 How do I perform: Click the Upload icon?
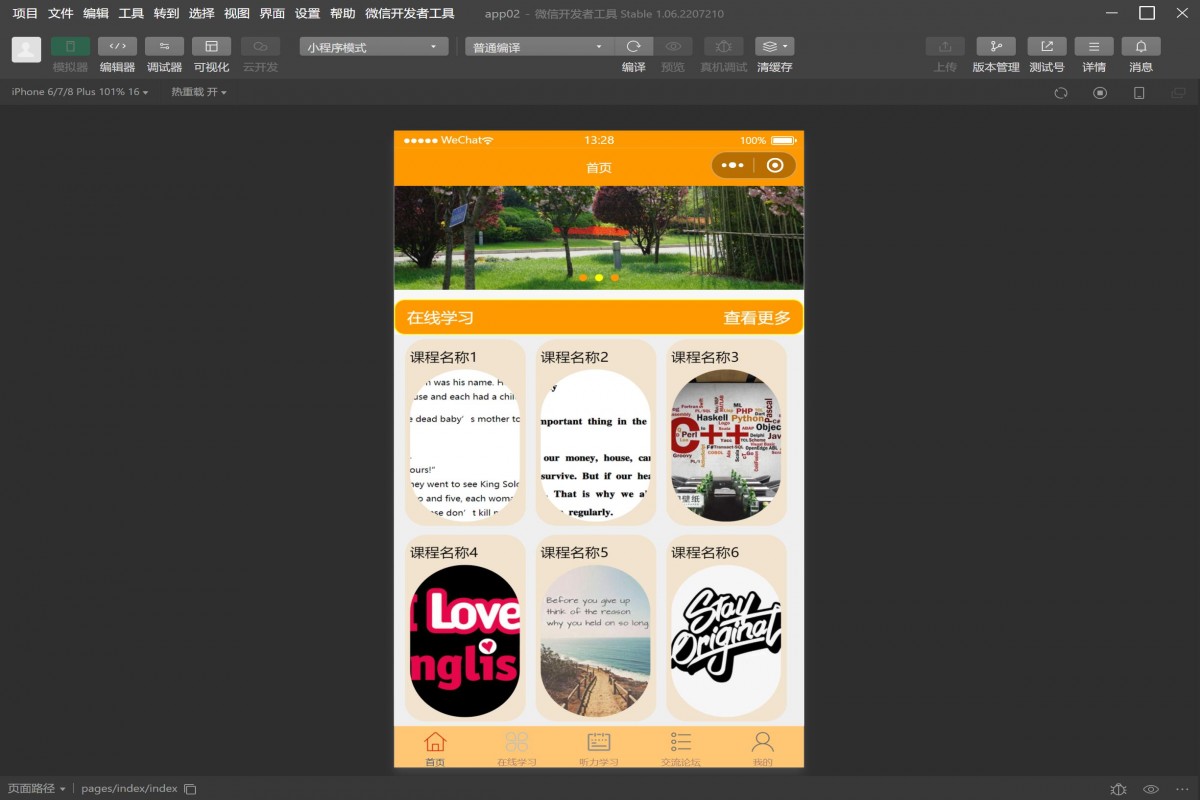click(945, 46)
